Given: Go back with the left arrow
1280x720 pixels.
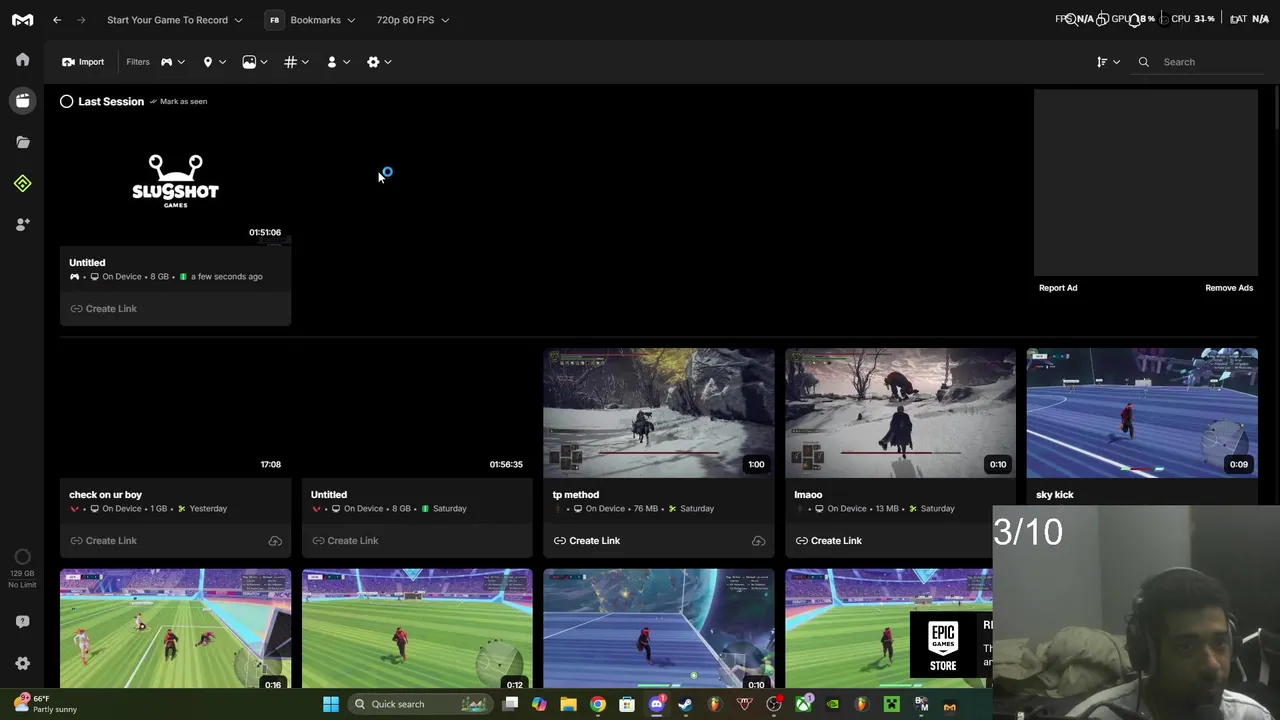Looking at the screenshot, I should click(57, 20).
